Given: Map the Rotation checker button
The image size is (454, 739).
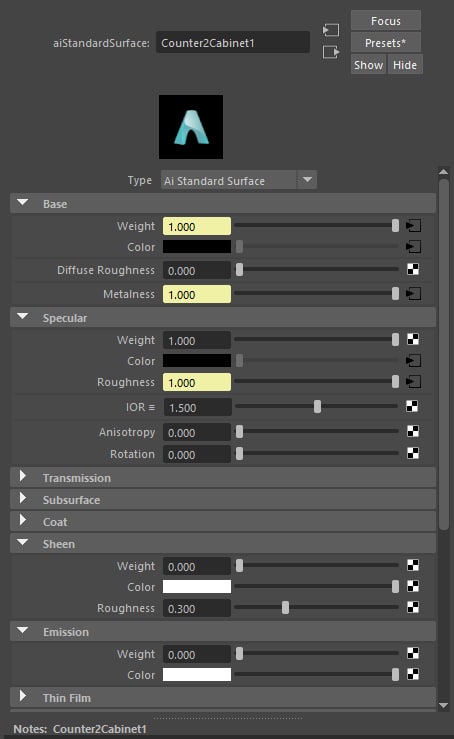Looking at the screenshot, I should (x=413, y=453).
